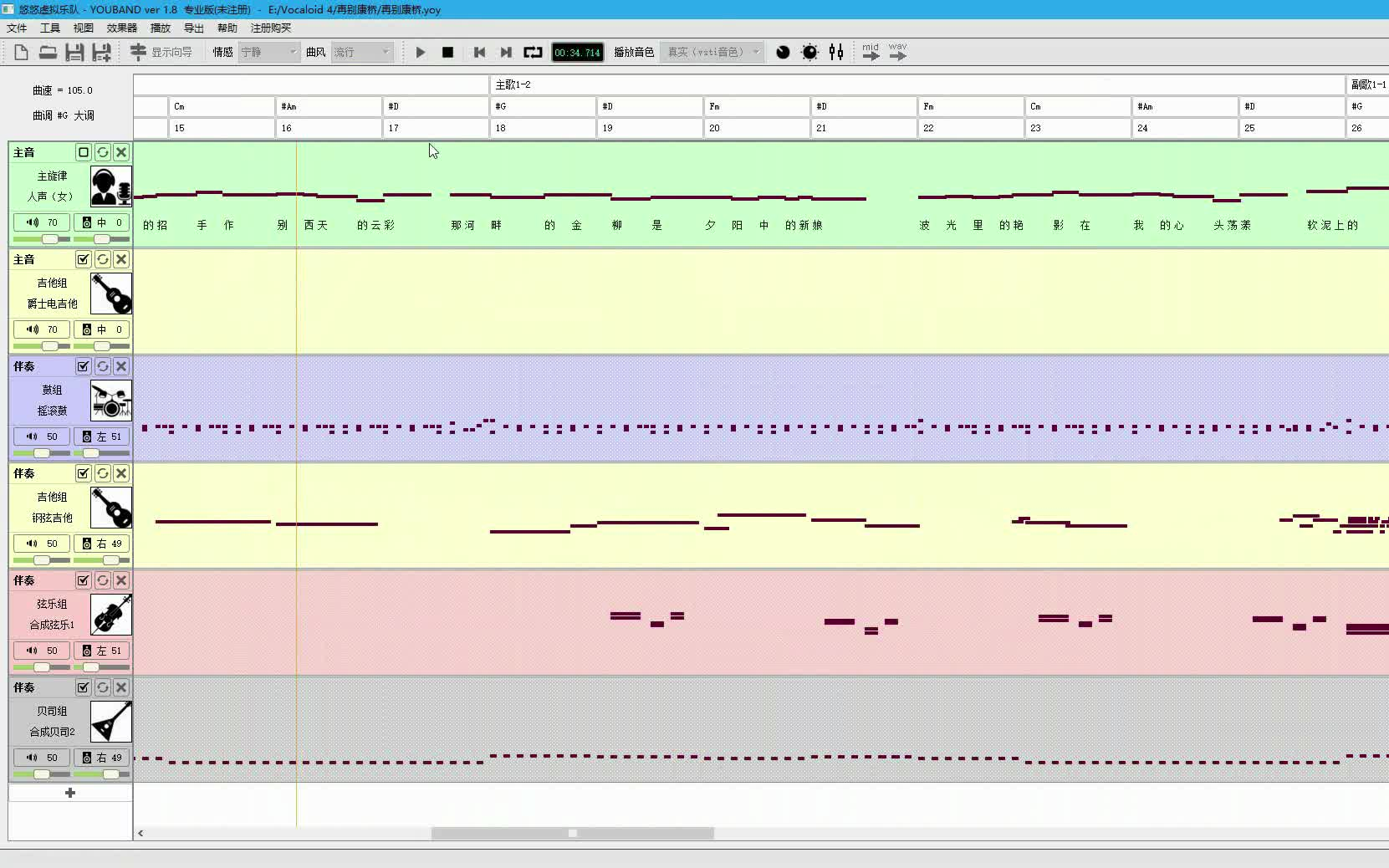Image resolution: width=1389 pixels, height=868 pixels.
Task: Start playback with the play button
Action: (x=421, y=52)
